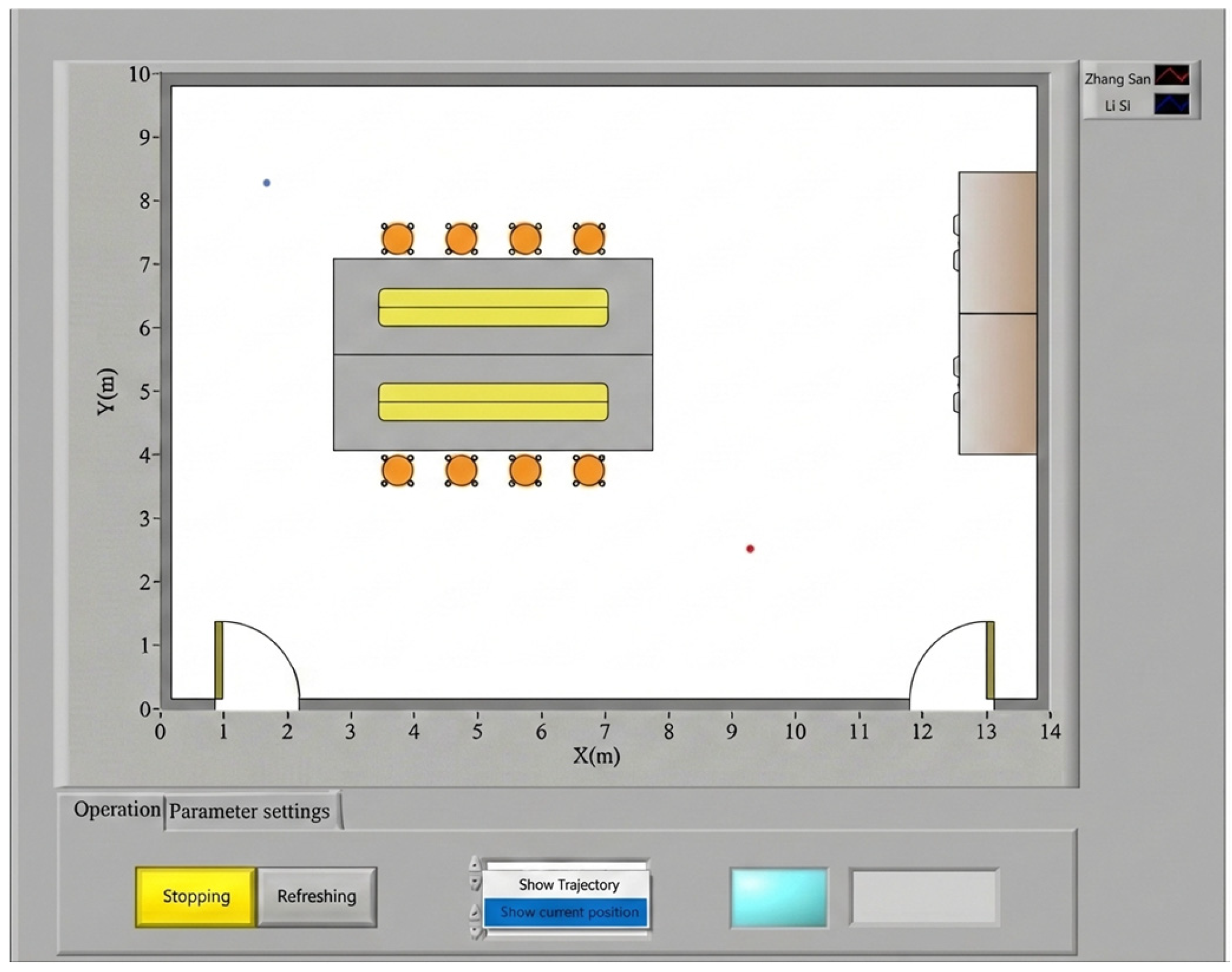Choose the Show current position option

pos(568,912)
